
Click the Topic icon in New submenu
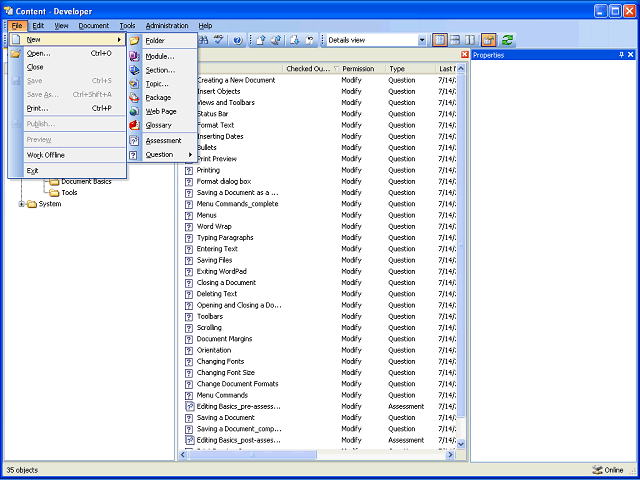134,84
